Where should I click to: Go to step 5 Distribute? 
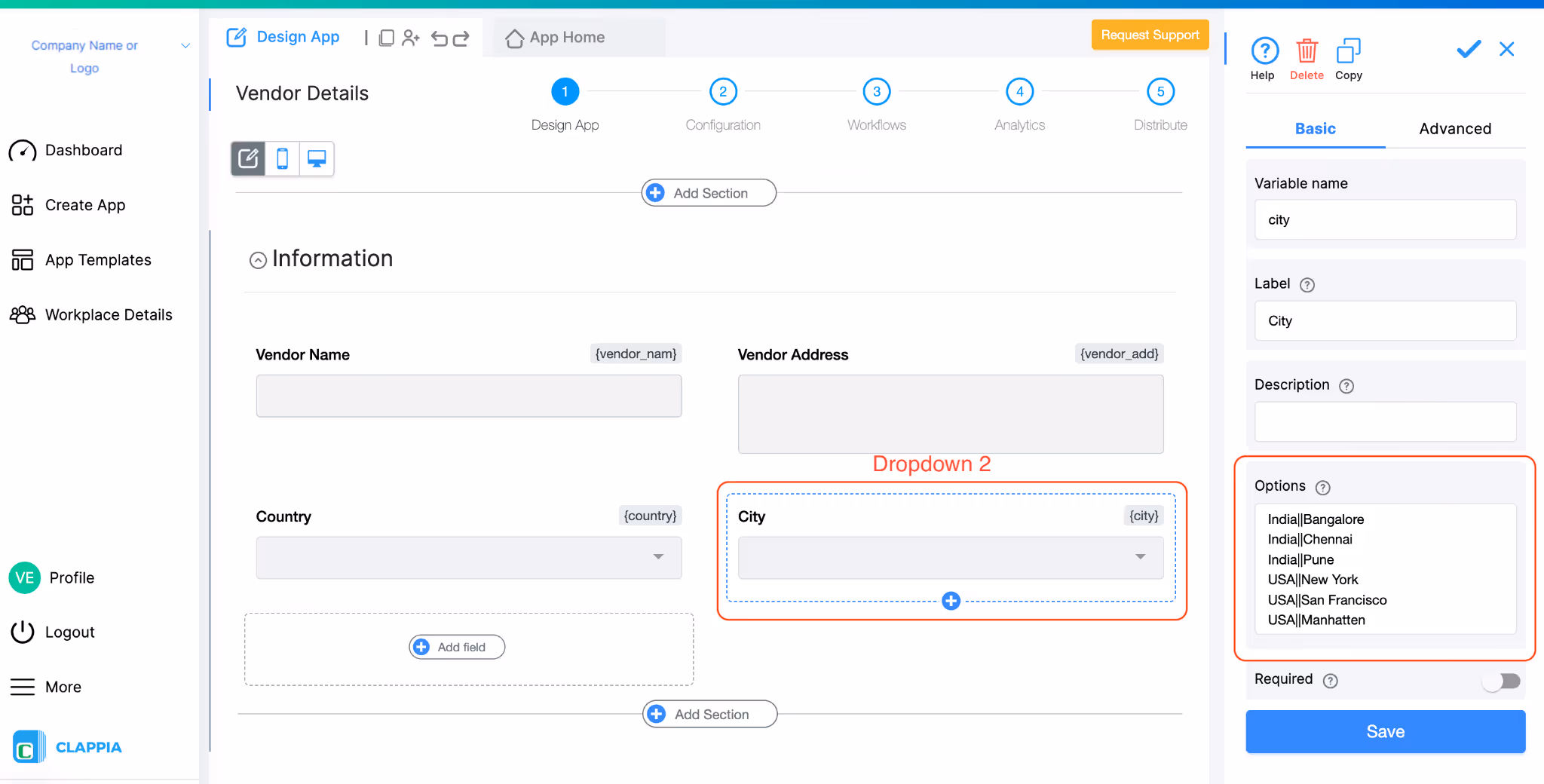point(1161,92)
